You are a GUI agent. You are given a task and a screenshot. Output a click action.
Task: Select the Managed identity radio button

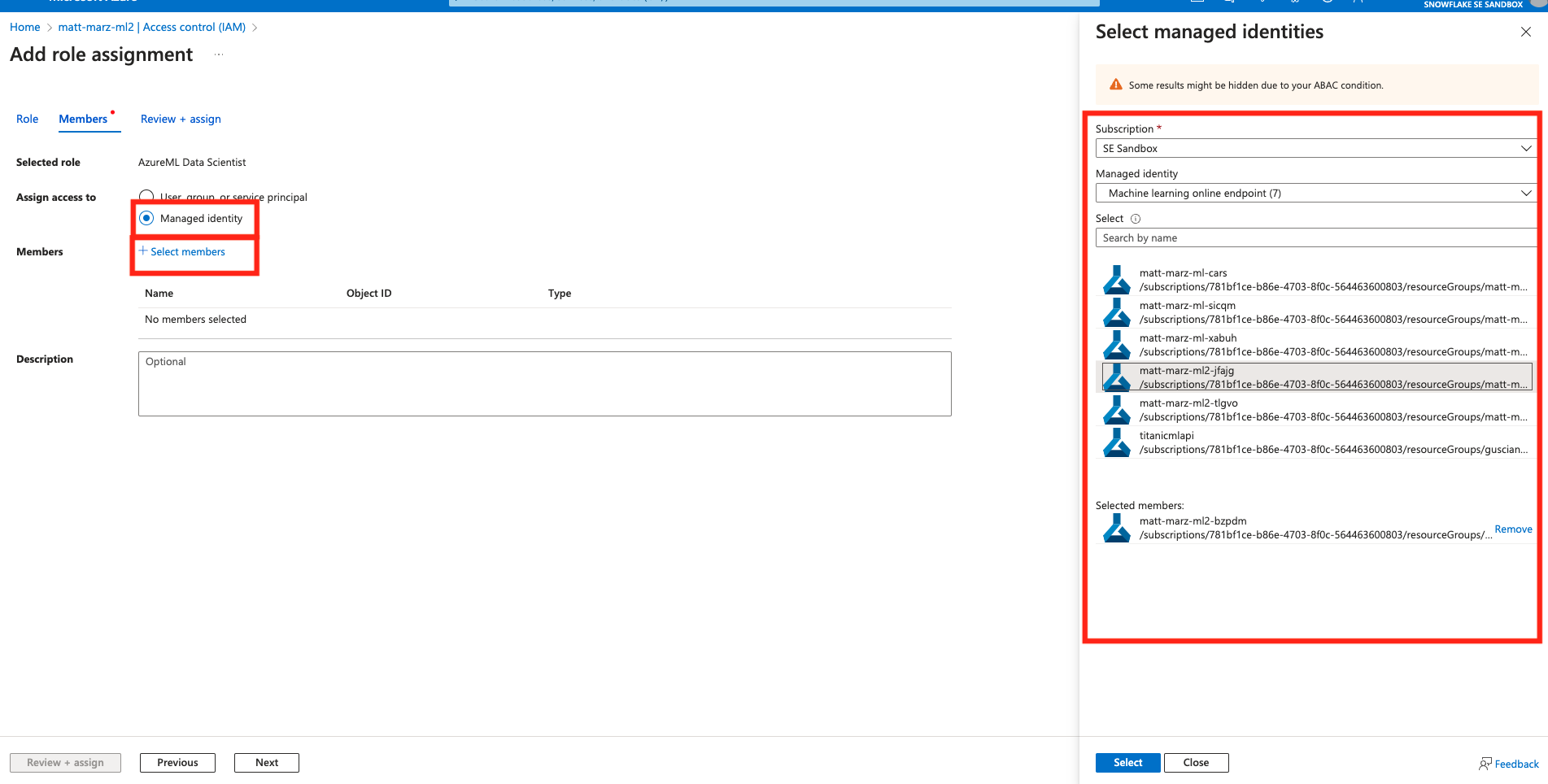146,218
